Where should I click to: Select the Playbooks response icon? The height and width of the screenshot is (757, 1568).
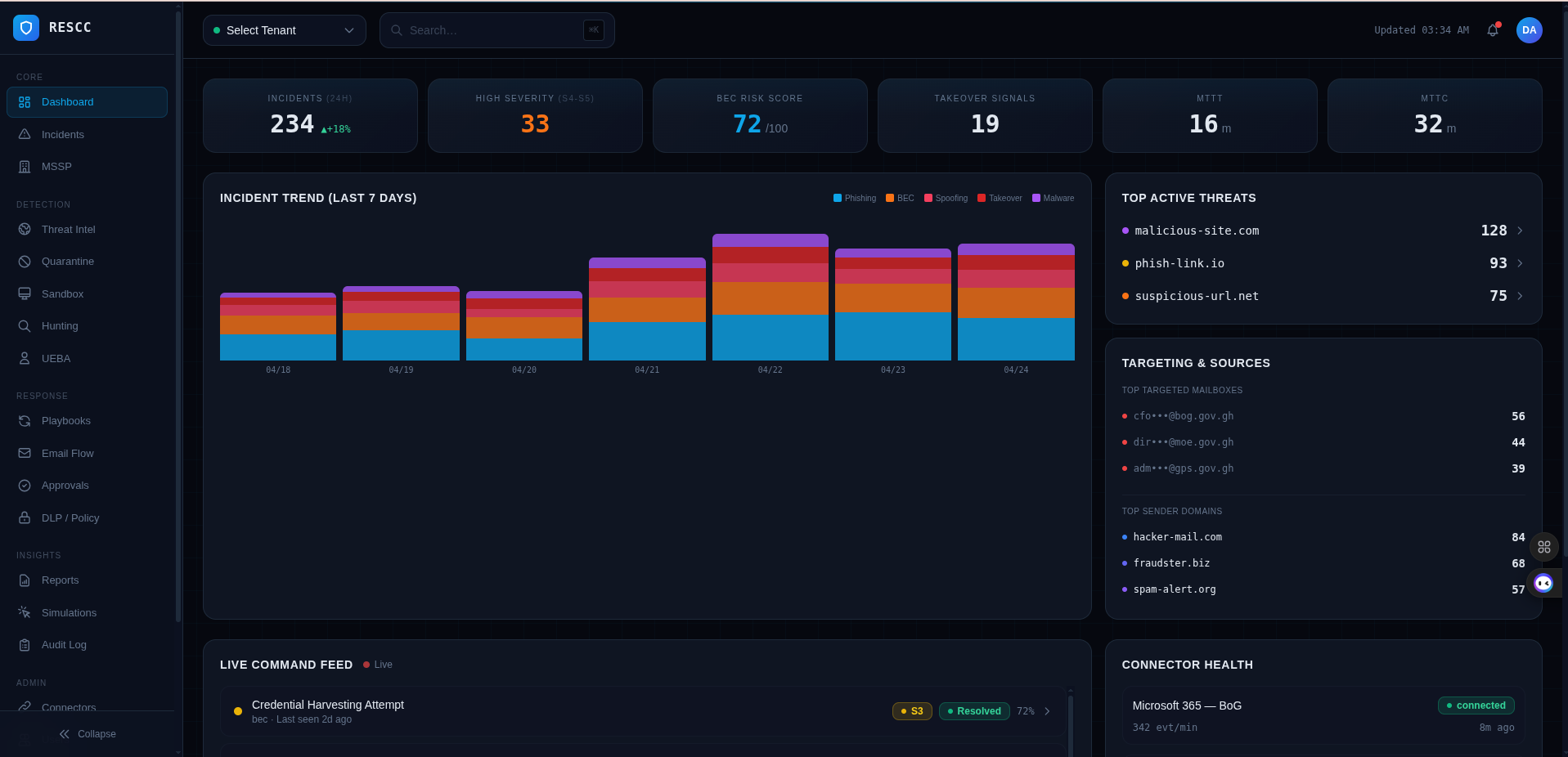[25, 420]
